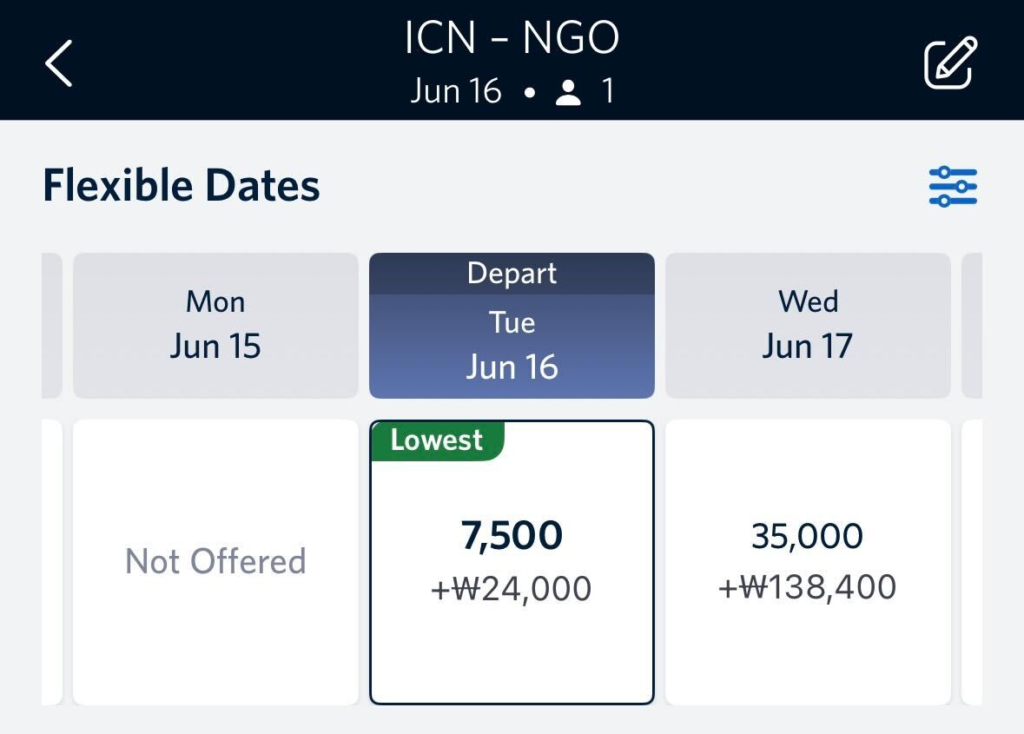Tap the back arrow icon
Image resolution: width=1024 pixels, height=734 pixels.
click(59, 63)
